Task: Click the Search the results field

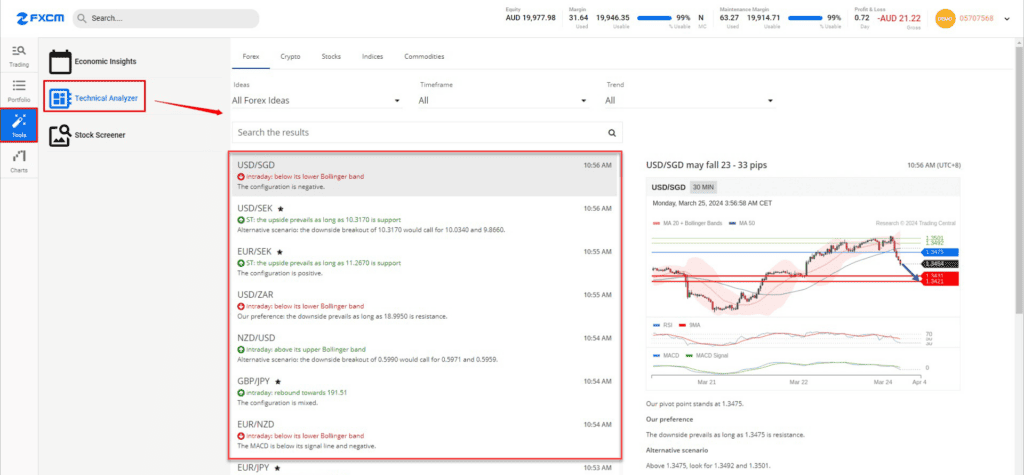Action: [x=418, y=132]
